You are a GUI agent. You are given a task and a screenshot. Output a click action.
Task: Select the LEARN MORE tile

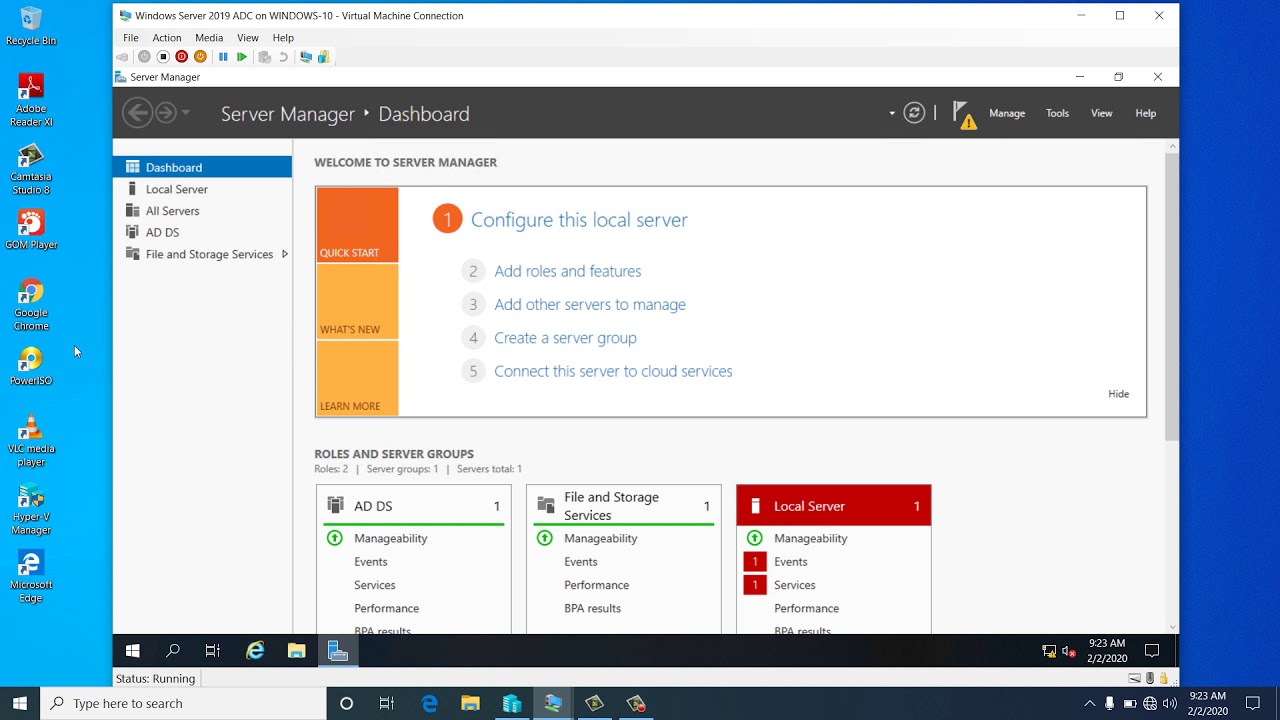point(357,378)
